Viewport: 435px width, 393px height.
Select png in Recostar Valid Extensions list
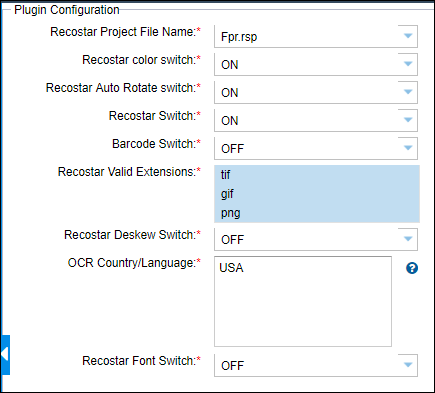pyautogui.click(x=317, y=213)
